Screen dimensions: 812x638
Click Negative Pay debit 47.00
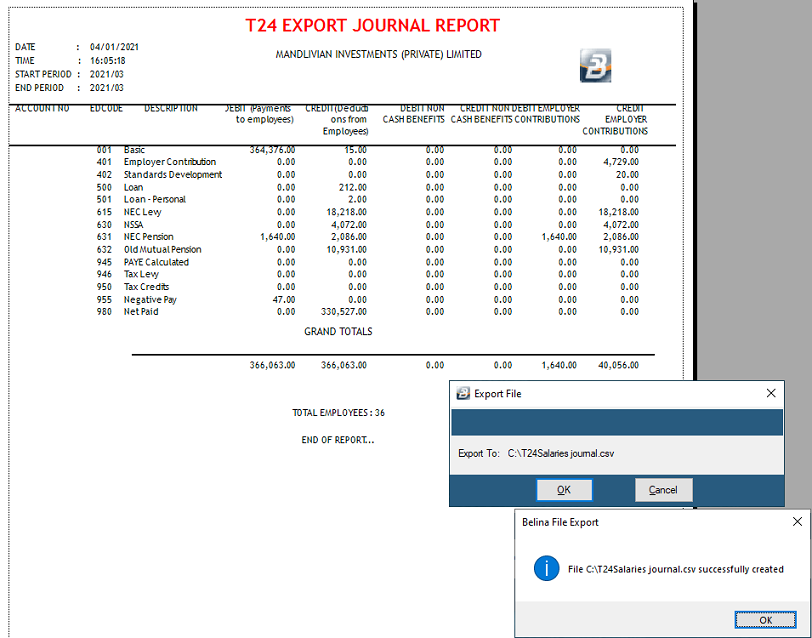coord(284,300)
